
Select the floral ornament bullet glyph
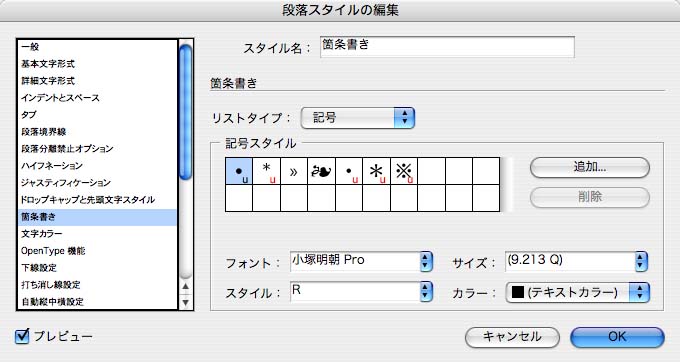point(321,171)
